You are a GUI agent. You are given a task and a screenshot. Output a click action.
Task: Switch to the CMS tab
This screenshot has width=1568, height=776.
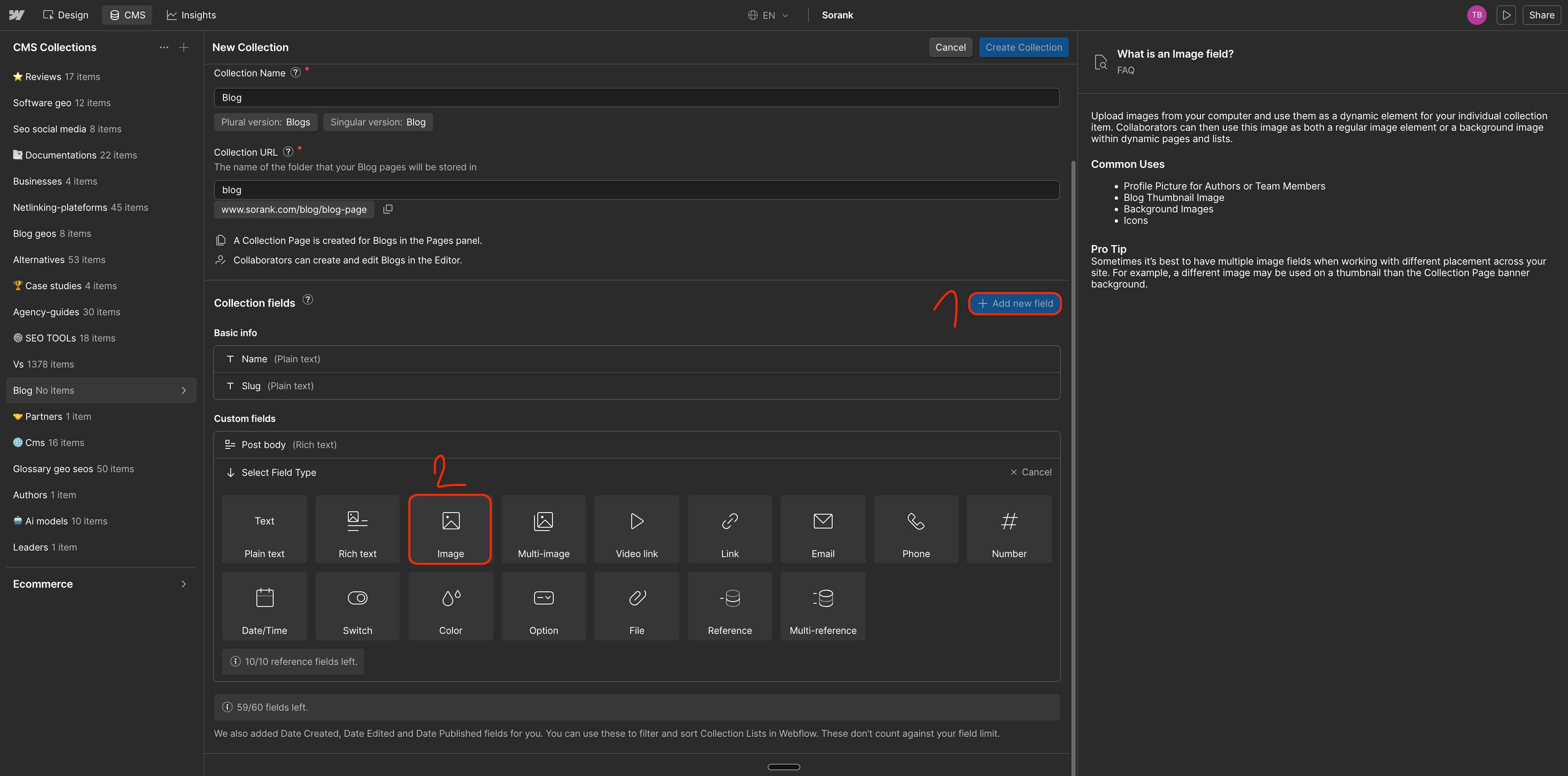click(127, 15)
